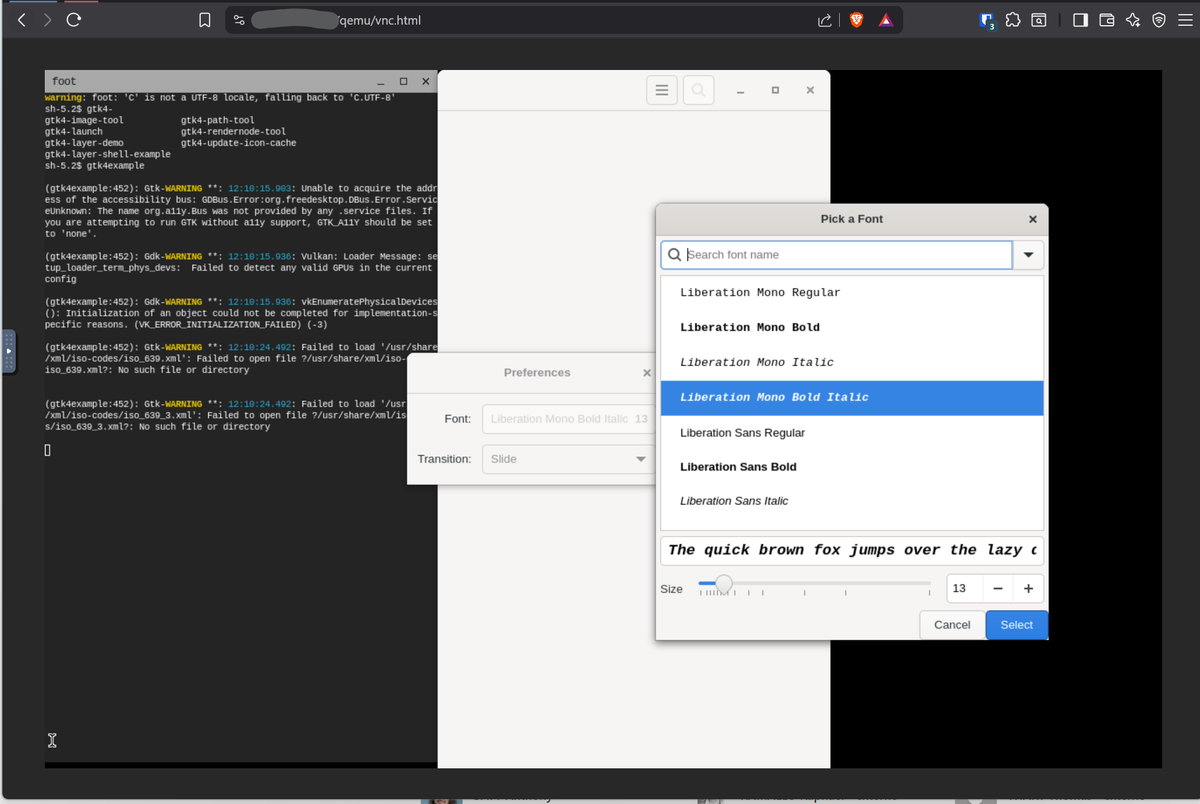
Task: Click the foot terminal title text
Action: (x=64, y=81)
